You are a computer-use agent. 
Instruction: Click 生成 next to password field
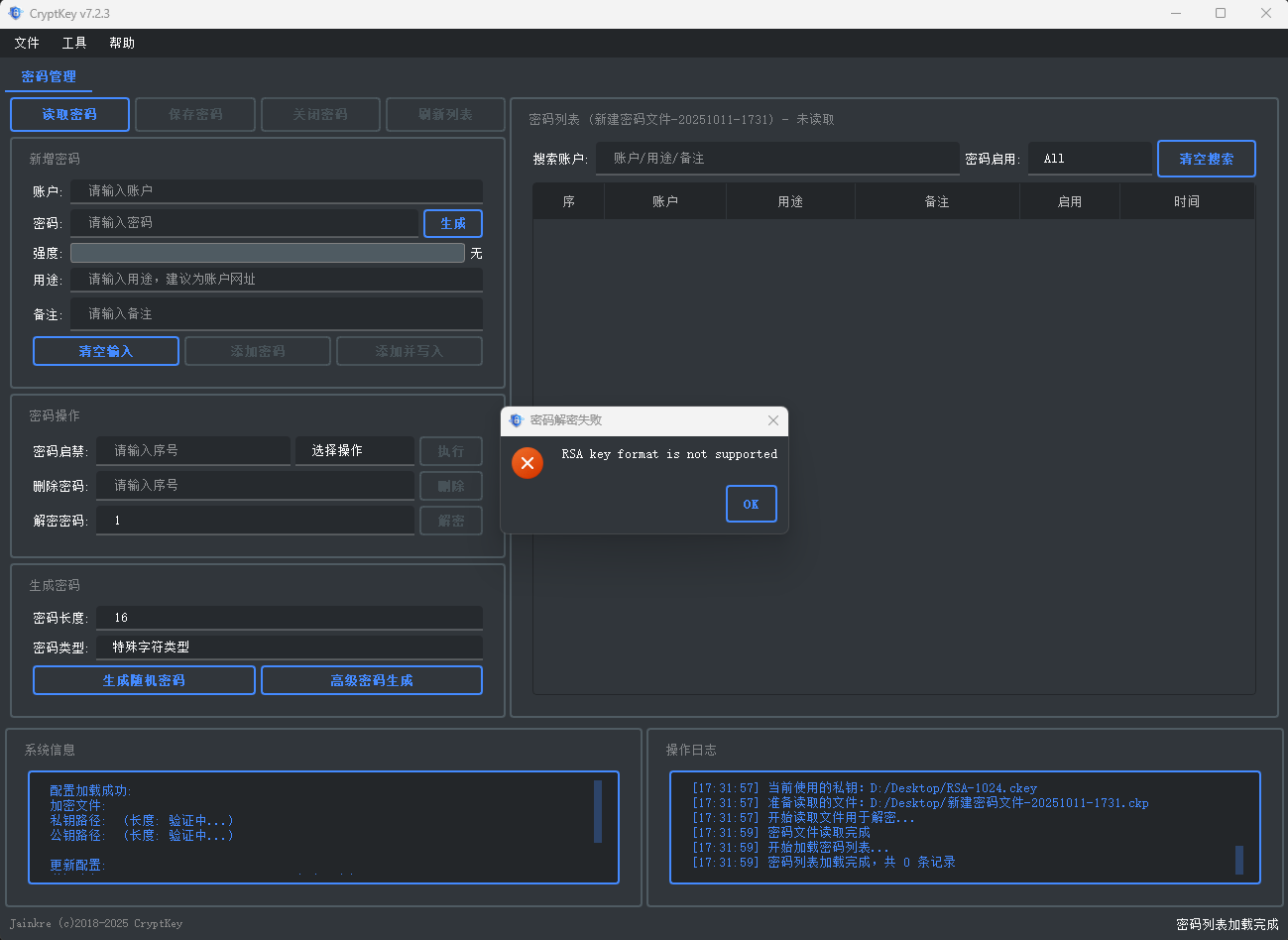point(453,223)
